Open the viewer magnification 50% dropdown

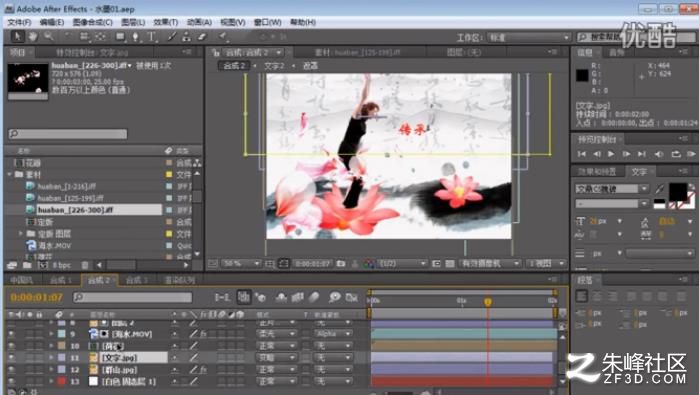(241, 264)
